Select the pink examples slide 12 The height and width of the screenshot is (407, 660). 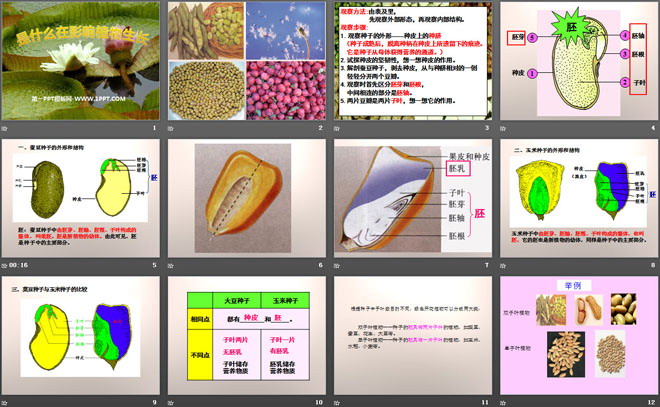coord(579,335)
